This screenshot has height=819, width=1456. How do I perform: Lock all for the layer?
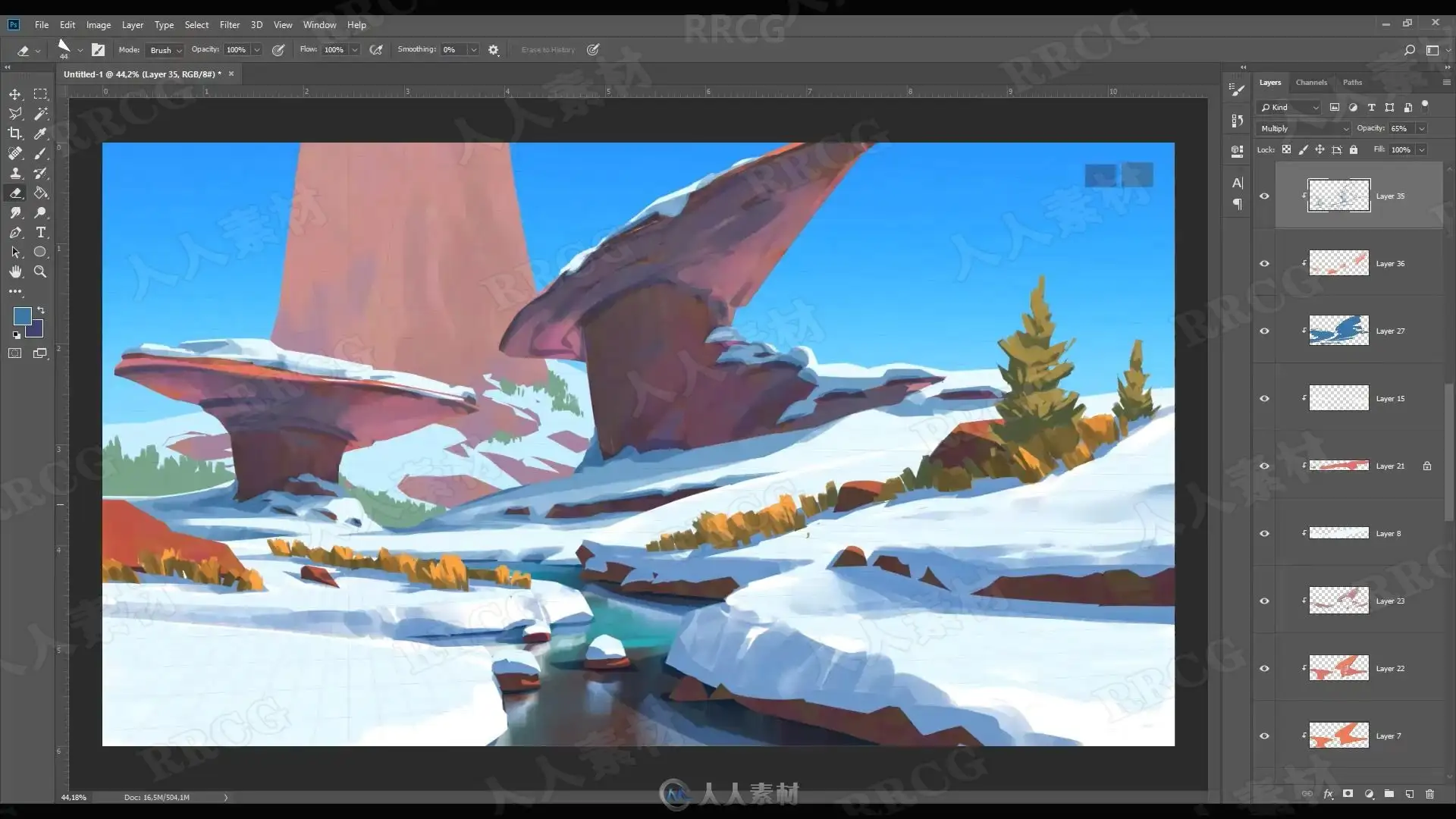tap(1354, 150)
